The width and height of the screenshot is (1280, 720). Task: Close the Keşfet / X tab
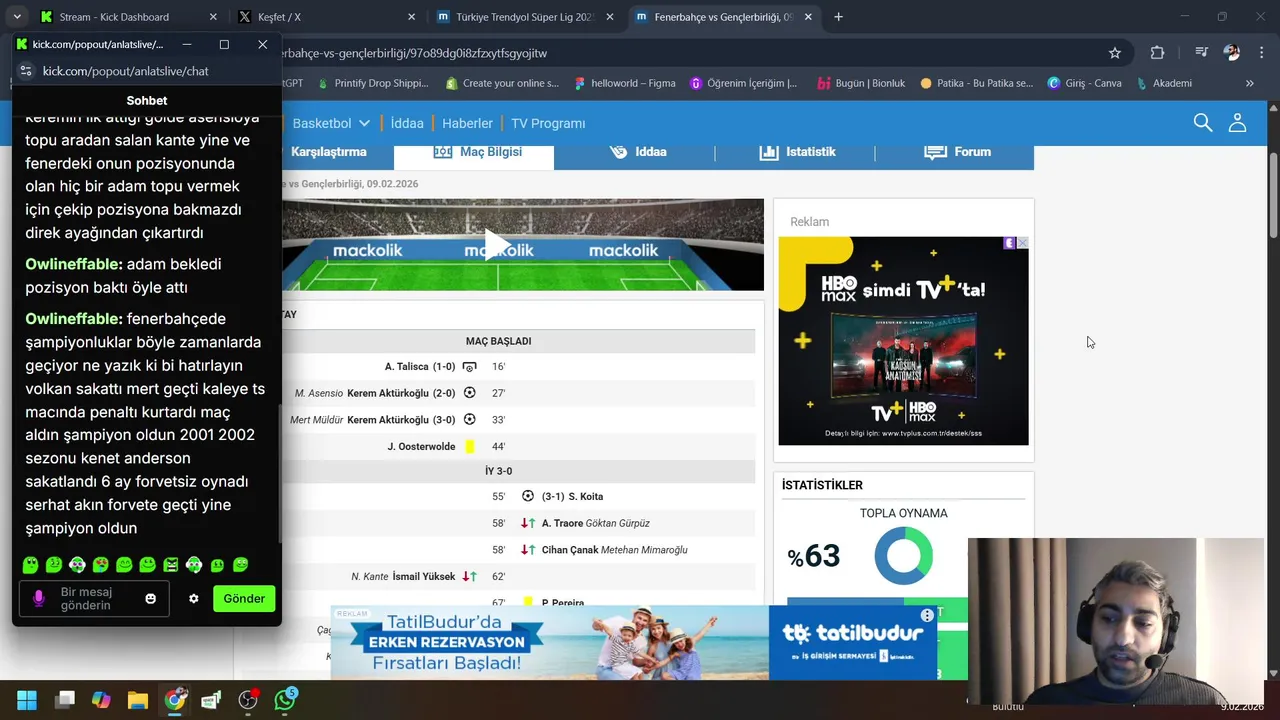click(411, 17)
